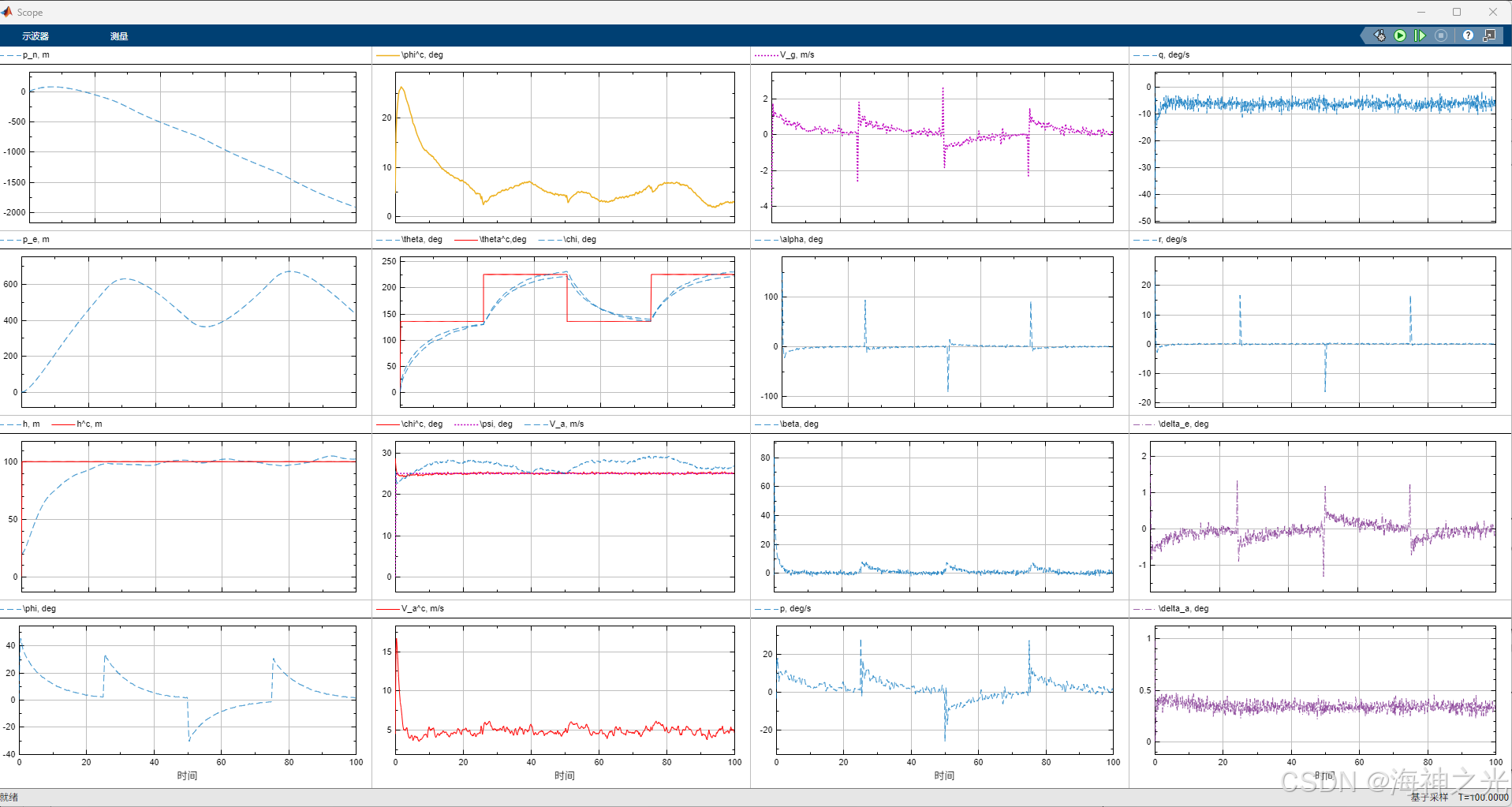
Task: Click the T=100.0000 status readout
Action: (x=1483, y=798)
